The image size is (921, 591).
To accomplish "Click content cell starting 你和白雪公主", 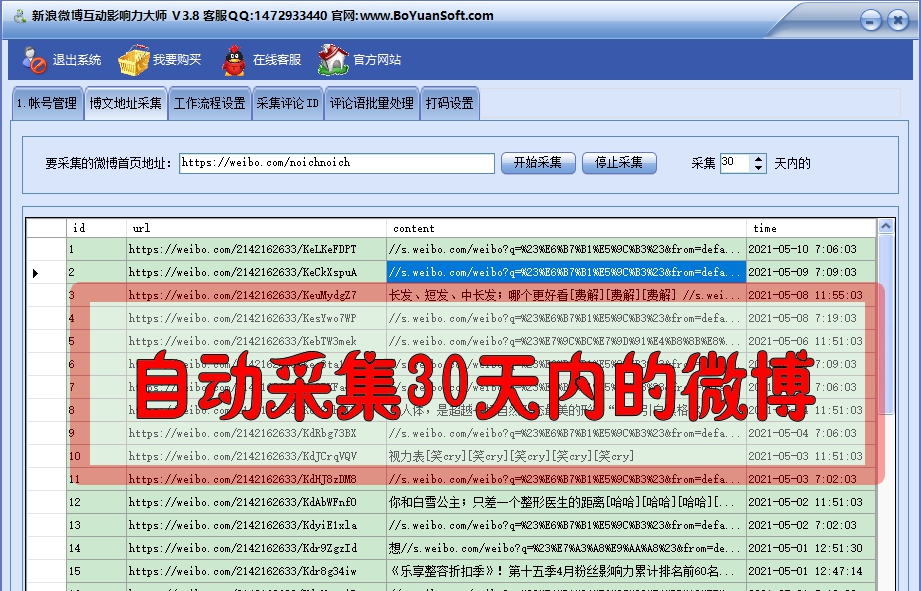I will (x=566, y=502).
